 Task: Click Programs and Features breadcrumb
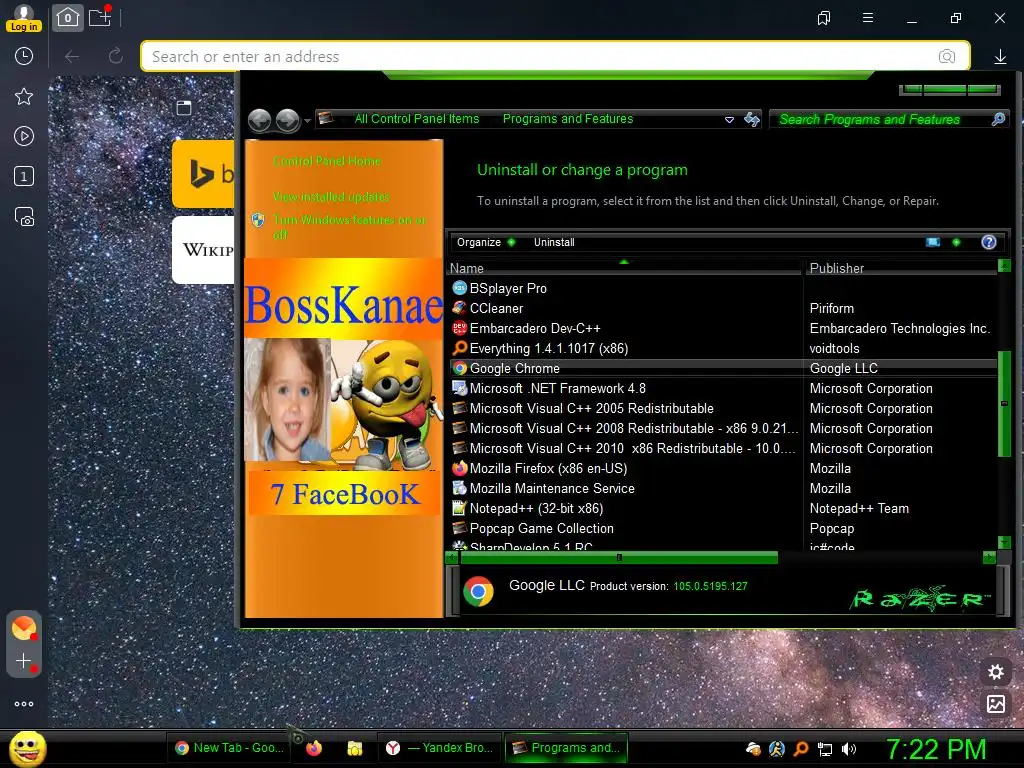pos(568,119)
